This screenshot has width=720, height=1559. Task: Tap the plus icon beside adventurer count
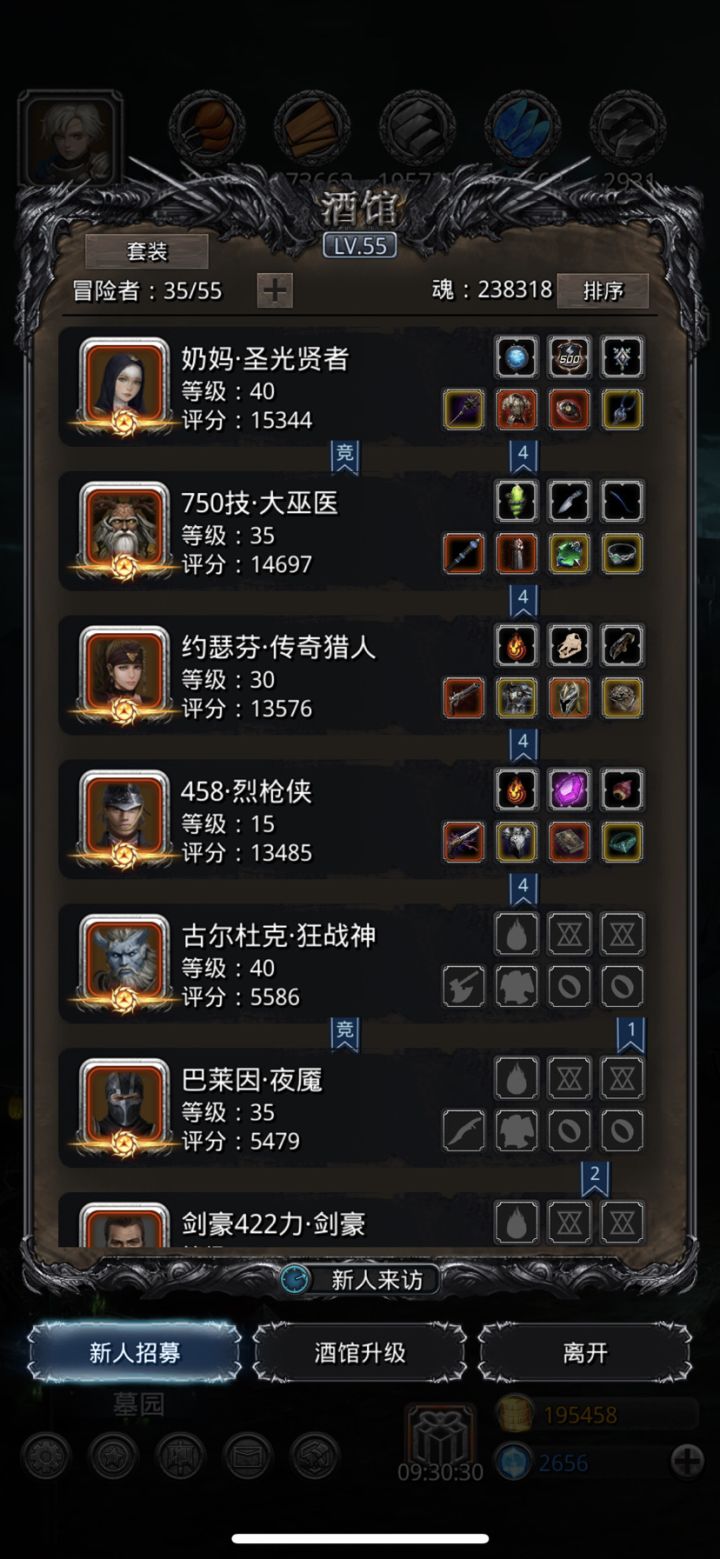tap(275, 291)
